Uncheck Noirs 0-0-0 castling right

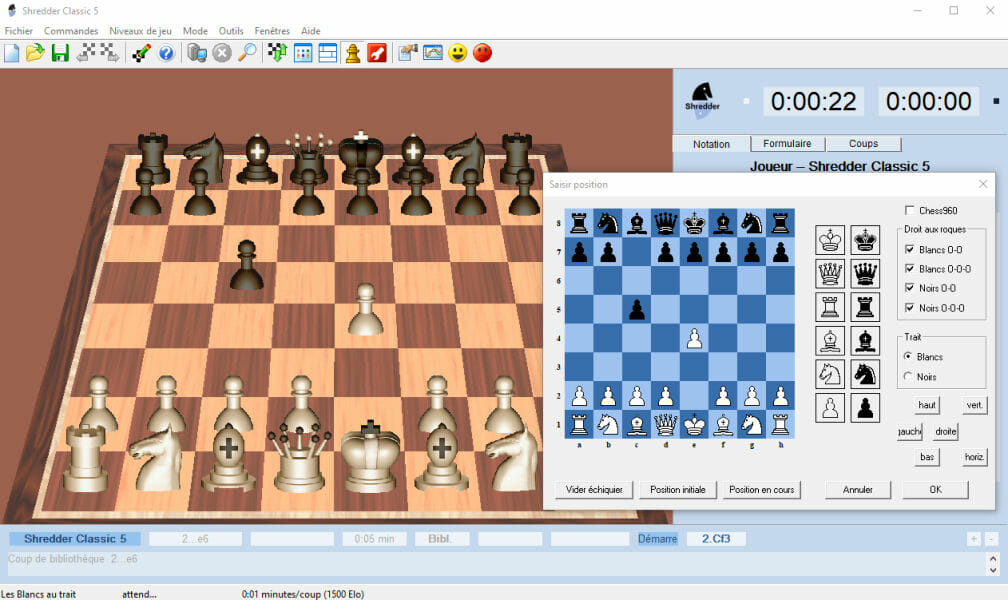point(909,308)
